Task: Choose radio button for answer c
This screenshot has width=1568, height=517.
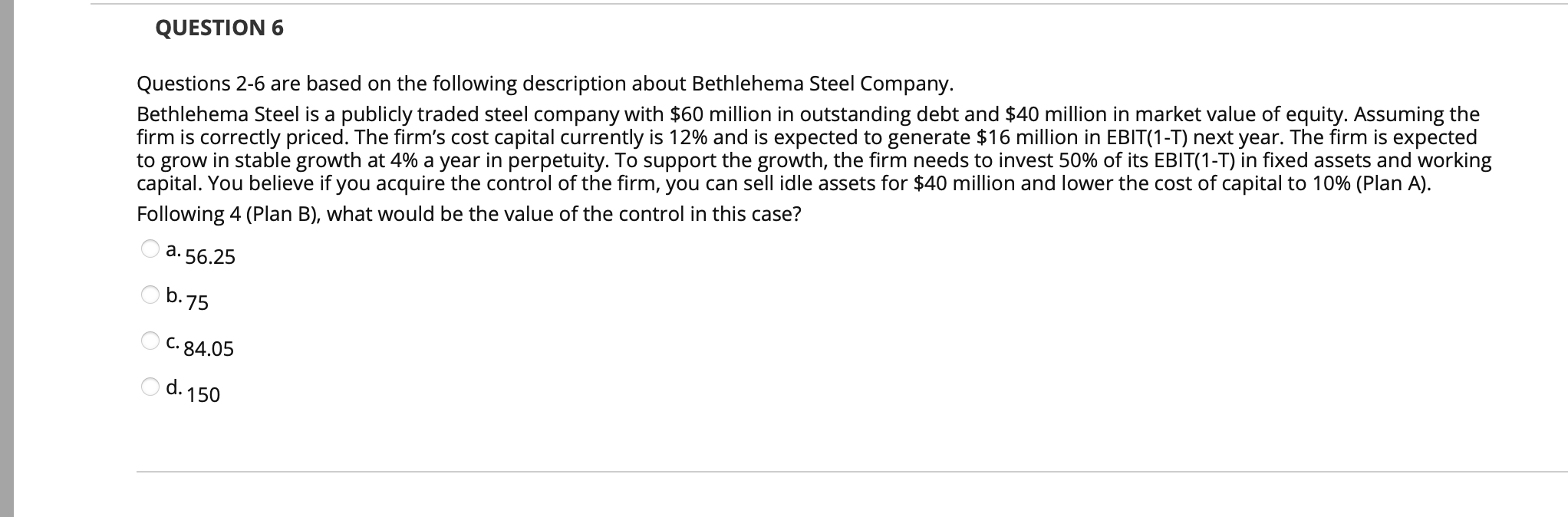Action: [149, 341]
